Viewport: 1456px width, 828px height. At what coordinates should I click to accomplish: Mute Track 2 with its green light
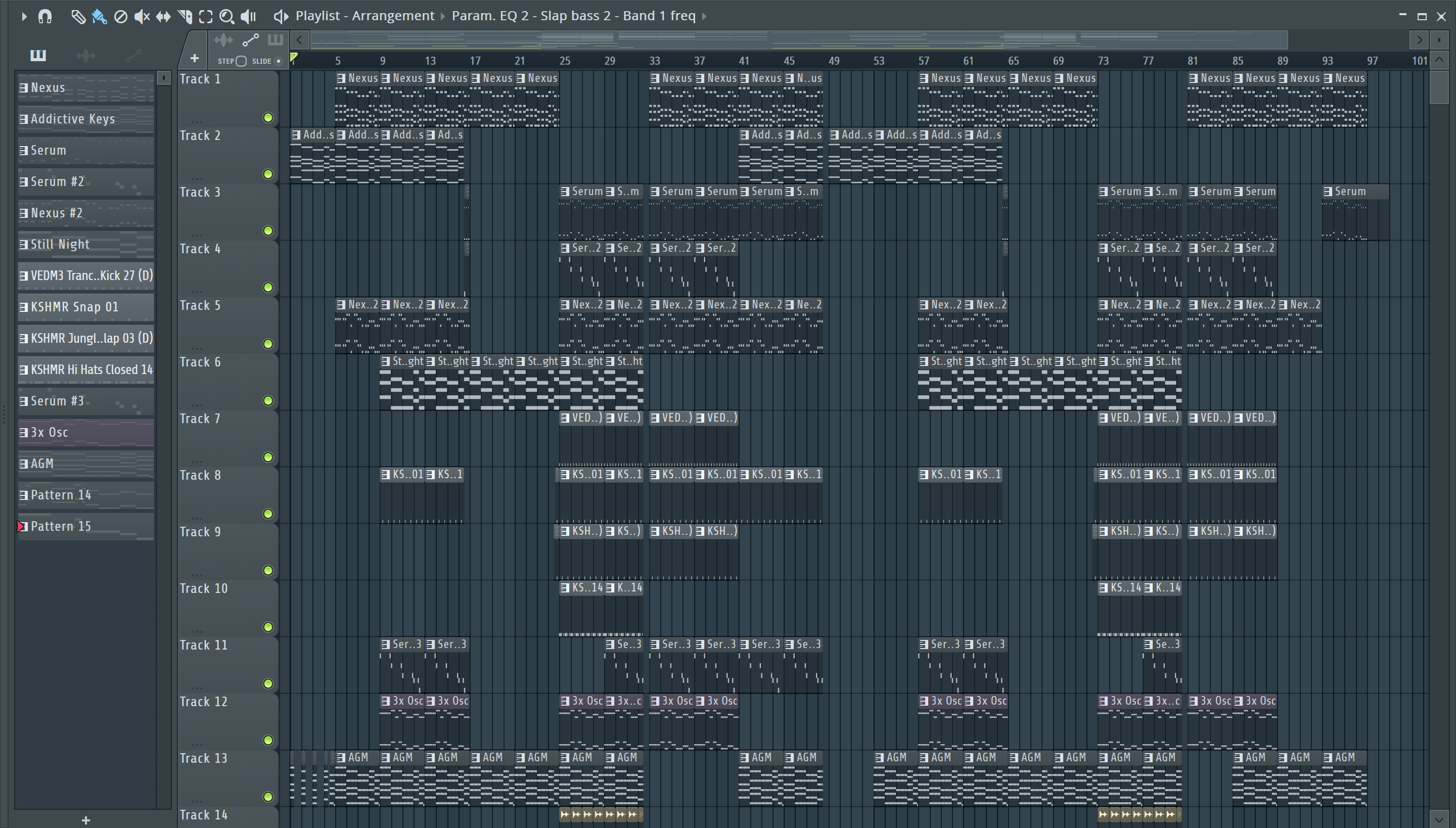pos(268,174)
